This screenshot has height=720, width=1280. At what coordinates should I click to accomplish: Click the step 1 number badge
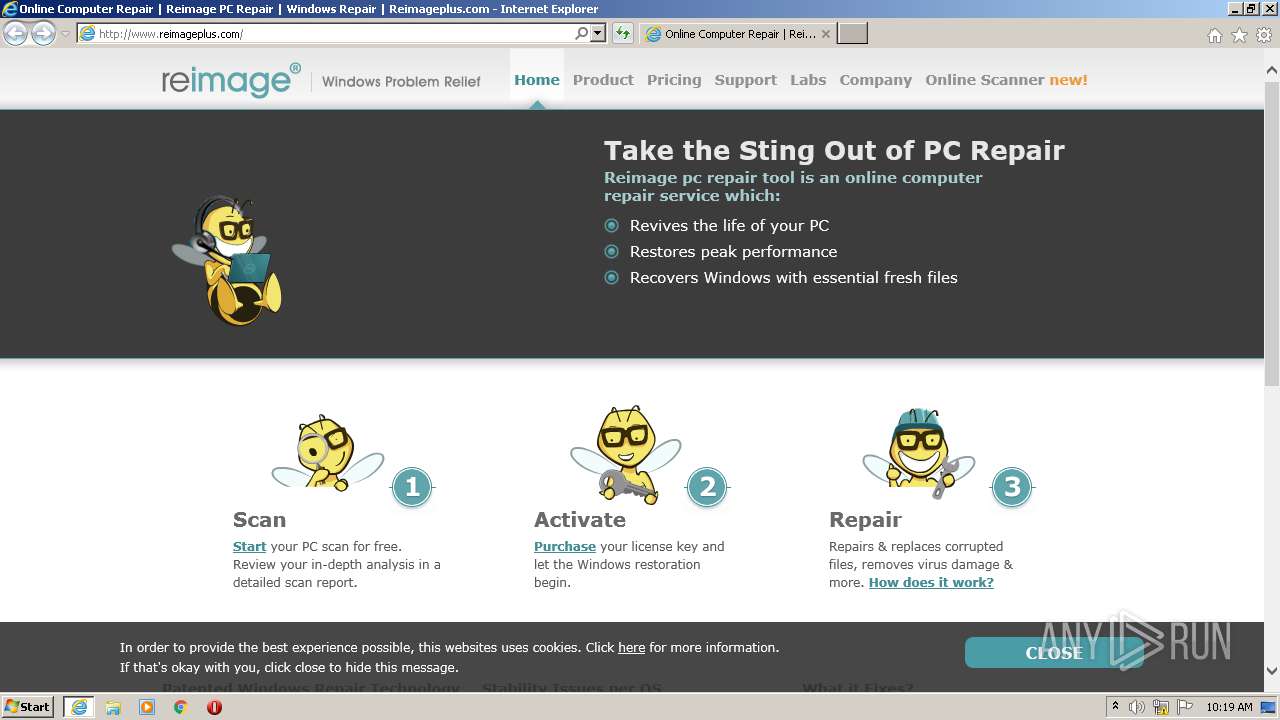[412, 487]
